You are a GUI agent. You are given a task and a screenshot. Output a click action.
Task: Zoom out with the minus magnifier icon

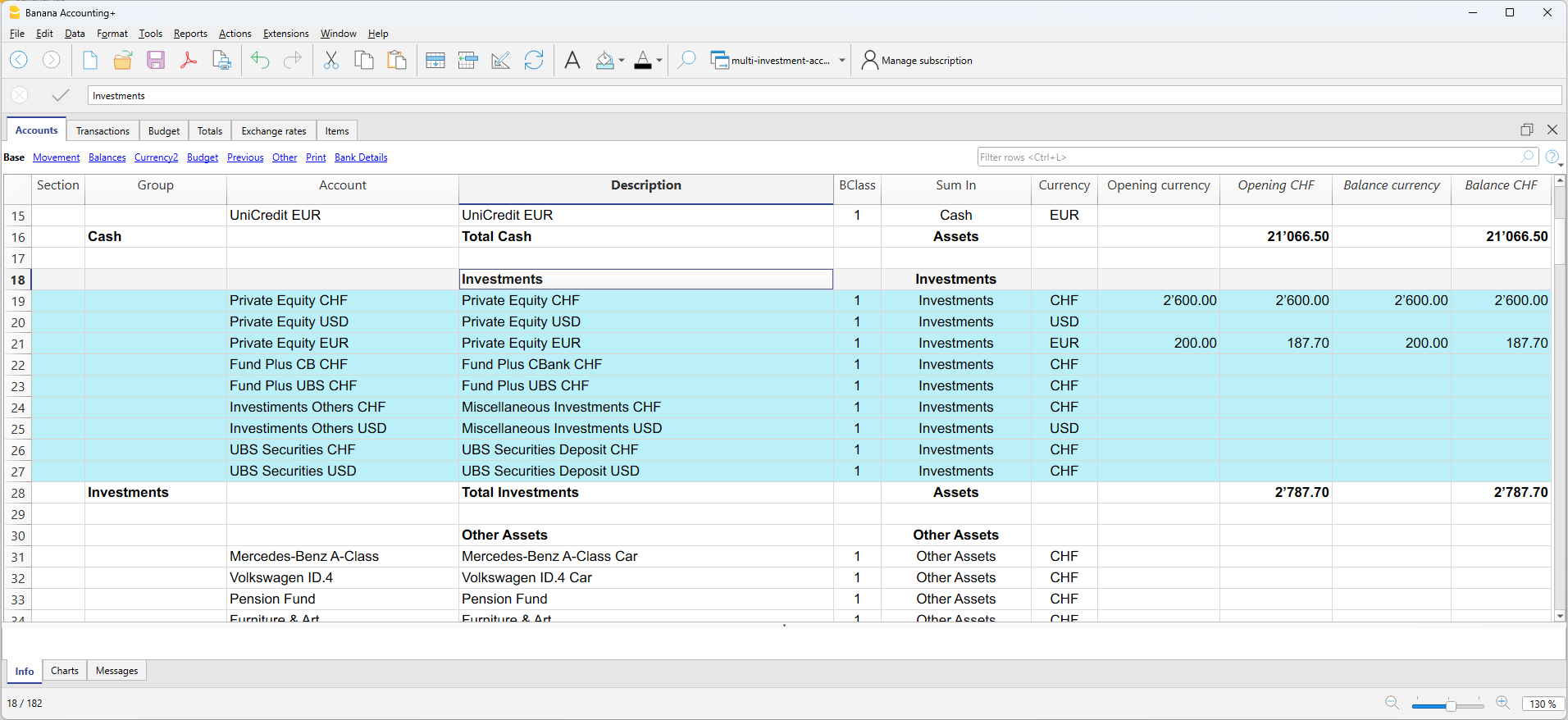click(1392, 703)
